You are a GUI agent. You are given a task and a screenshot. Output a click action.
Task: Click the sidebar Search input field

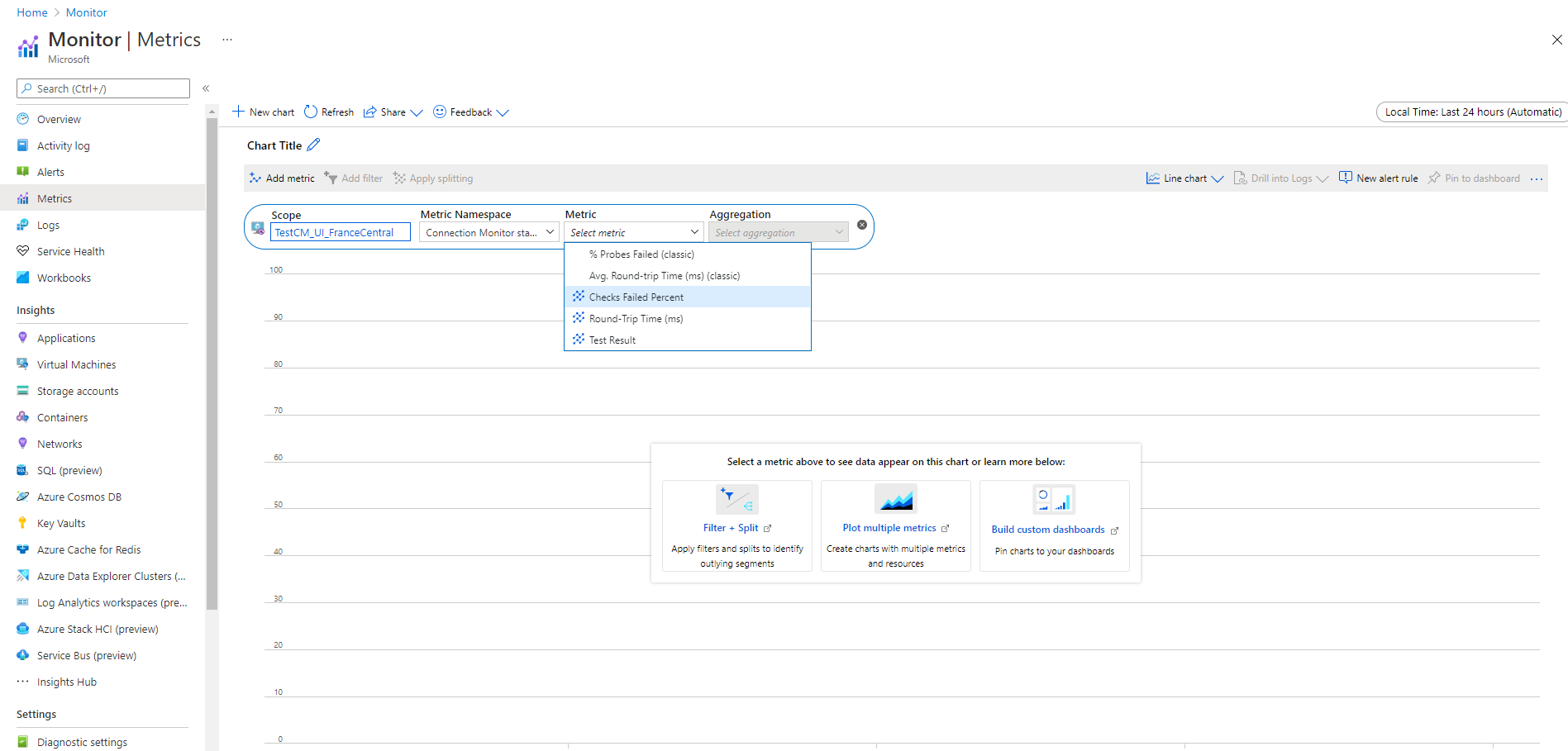pyautogui.click(x=103, y=88)
